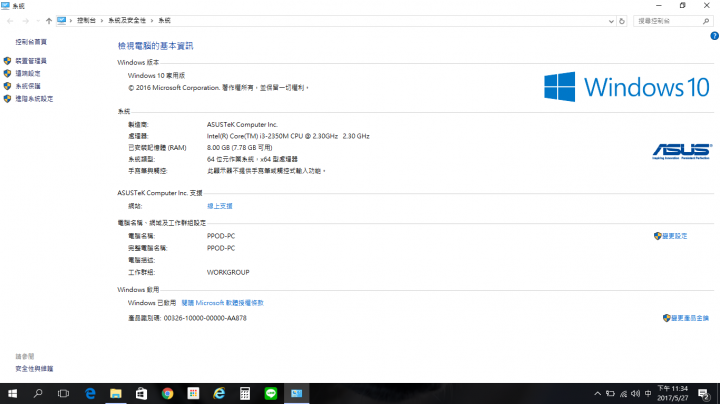This screenshot has width=720, height=404.
Task: Click the 'Windows 10 家用版' edition text
Action: (x=156, y=75)
